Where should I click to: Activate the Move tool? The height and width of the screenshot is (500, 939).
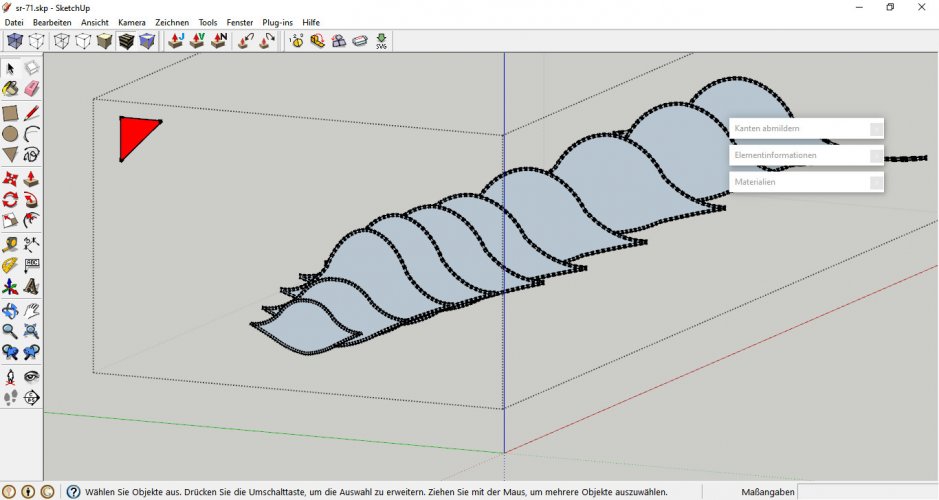point(10,178)
